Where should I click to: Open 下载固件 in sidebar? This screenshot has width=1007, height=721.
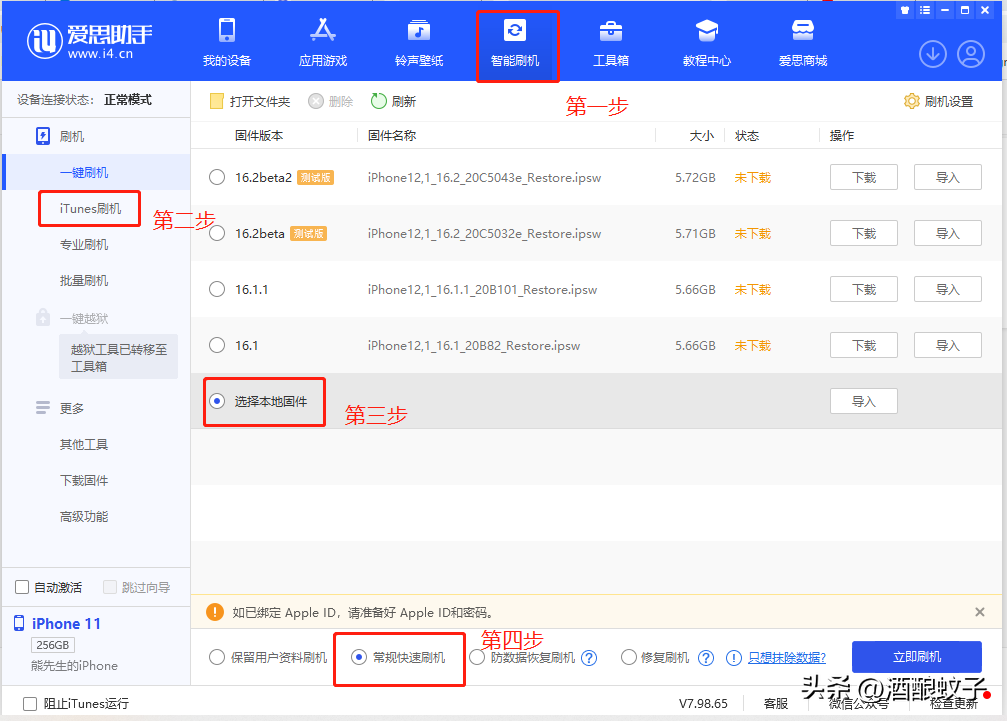click(x=84, y=480)
